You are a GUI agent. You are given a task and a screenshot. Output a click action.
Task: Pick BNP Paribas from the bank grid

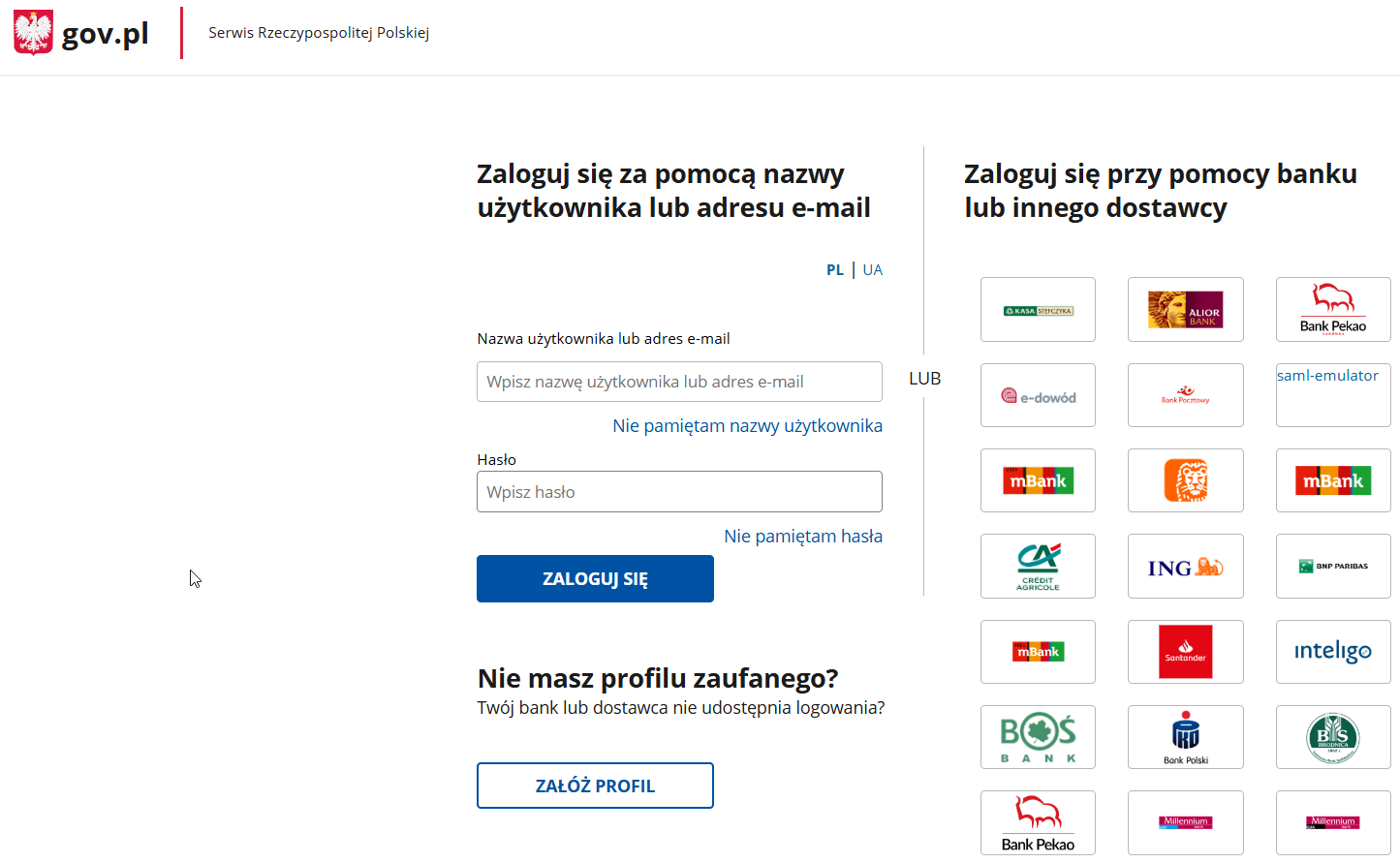coord(1333,566)
